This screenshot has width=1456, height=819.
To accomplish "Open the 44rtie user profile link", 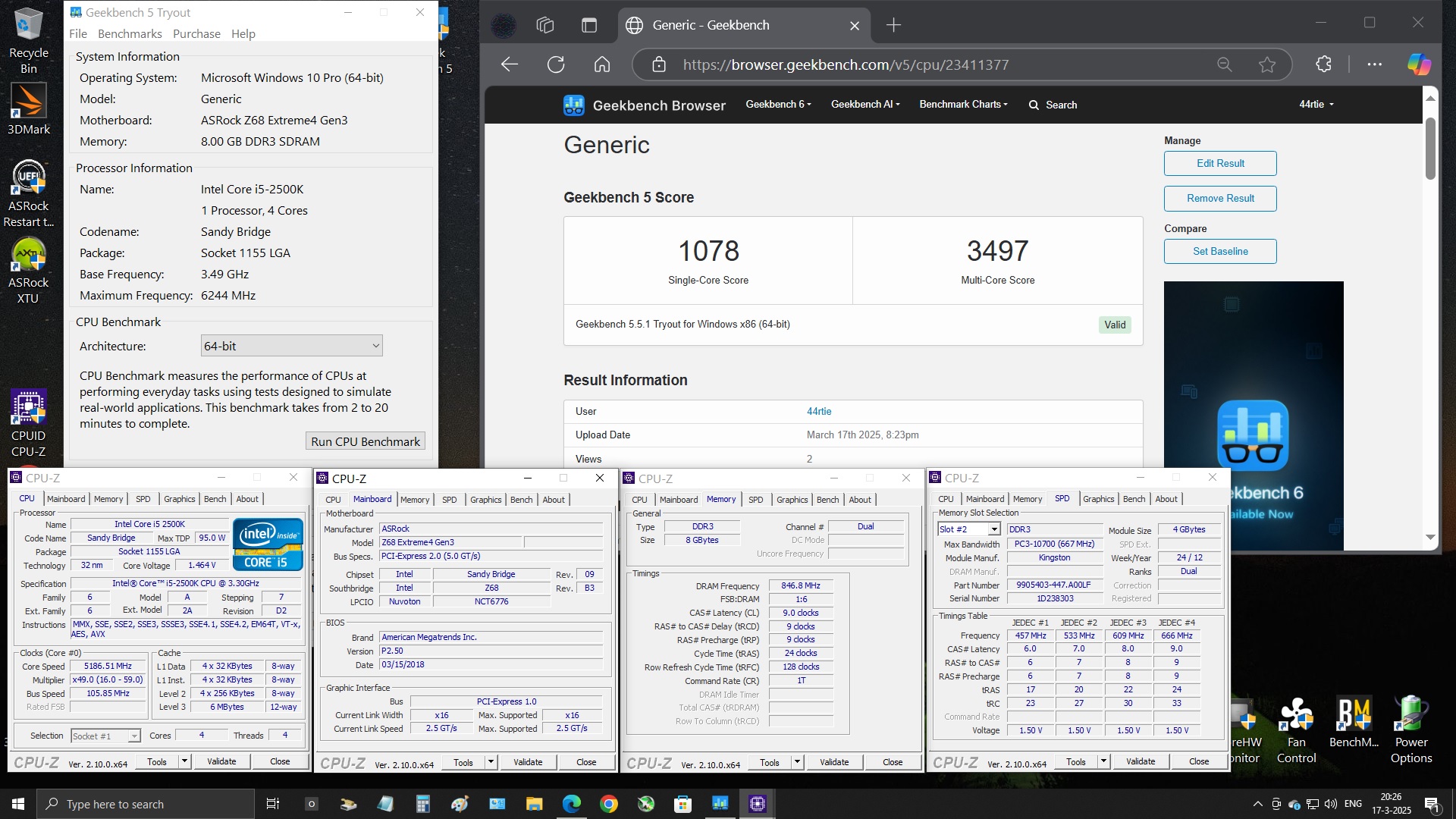I will pyautogui.click(x=819, y=411).
